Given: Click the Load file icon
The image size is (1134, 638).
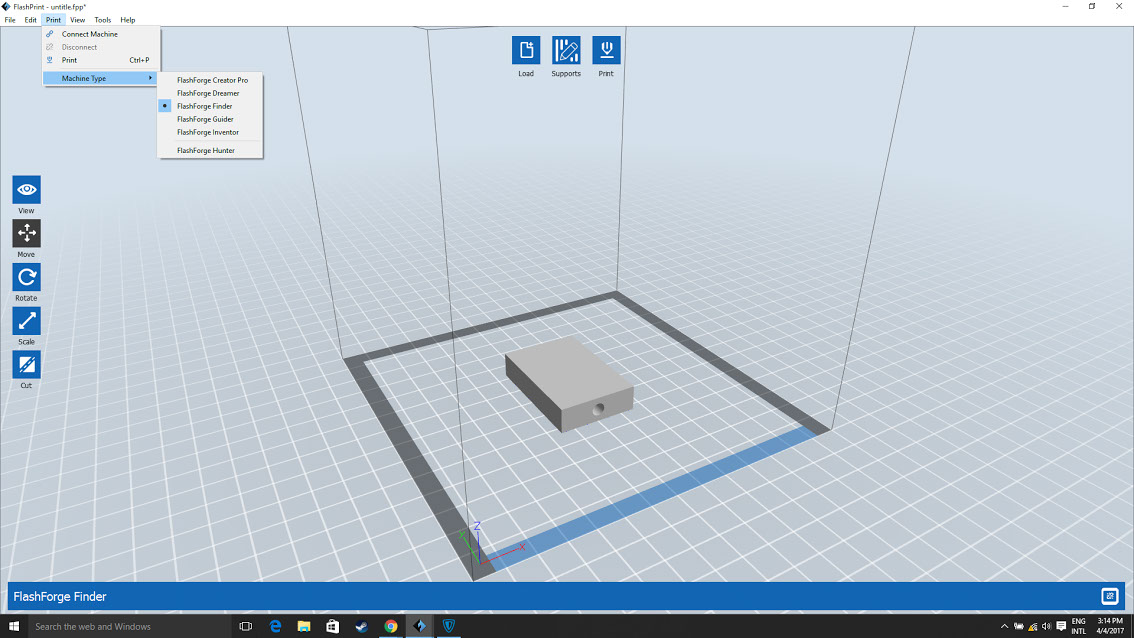Looking at the screenshot, I should click(526, 51).
